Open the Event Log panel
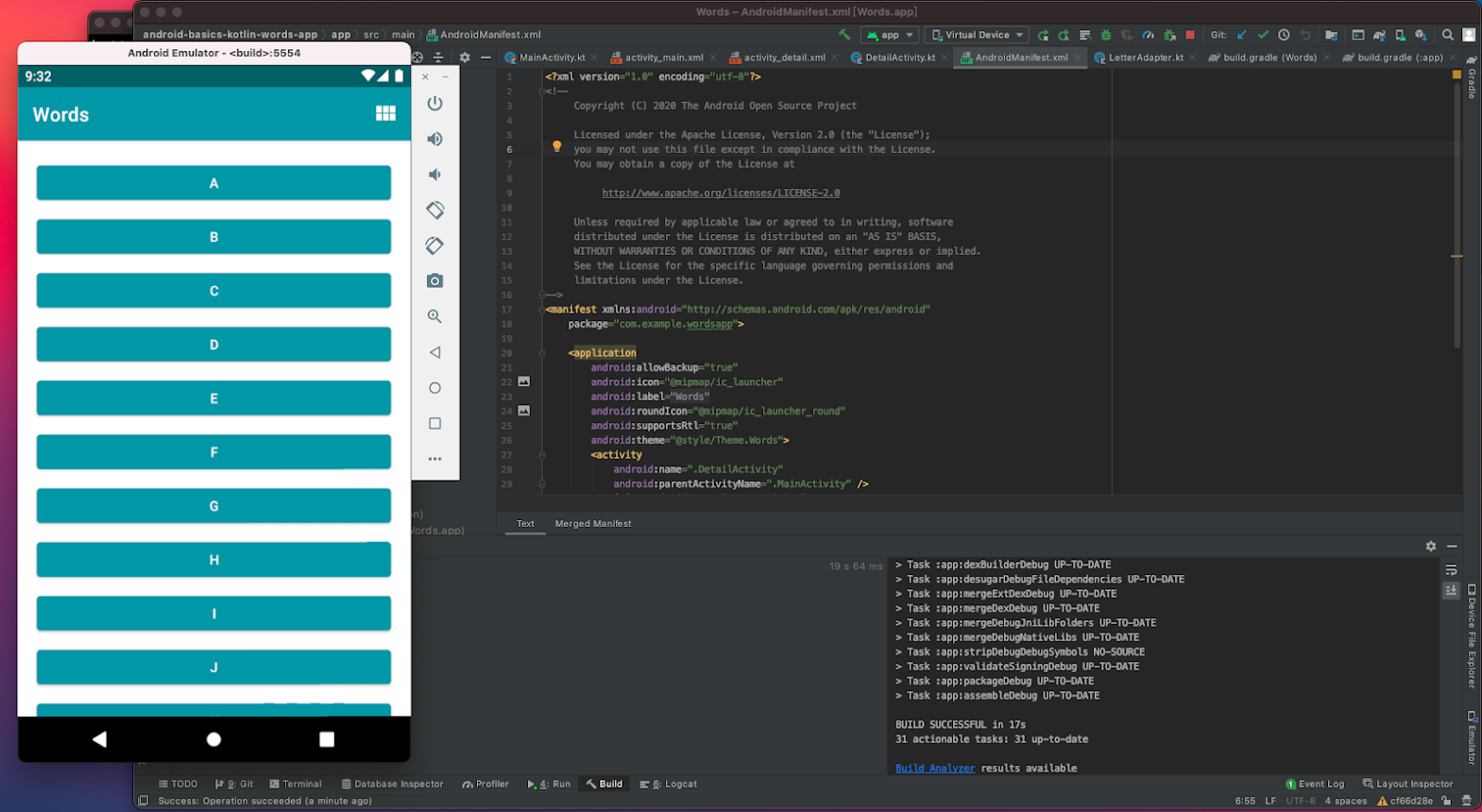1482x812 pixels. pyautogui.click(x=1314, y=785)
